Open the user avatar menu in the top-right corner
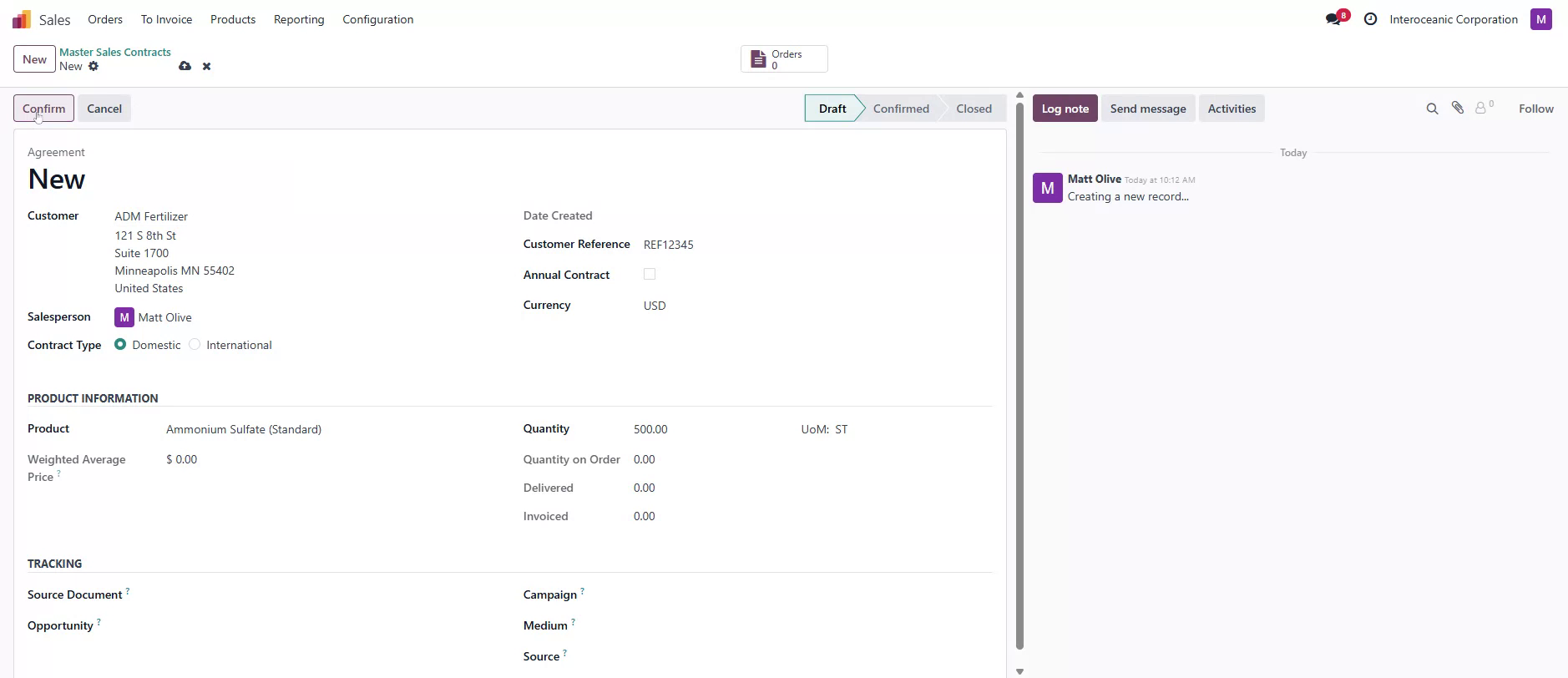Viewport: 1568px width, 678px height. pyautogui.click(x=1541, y=19)
